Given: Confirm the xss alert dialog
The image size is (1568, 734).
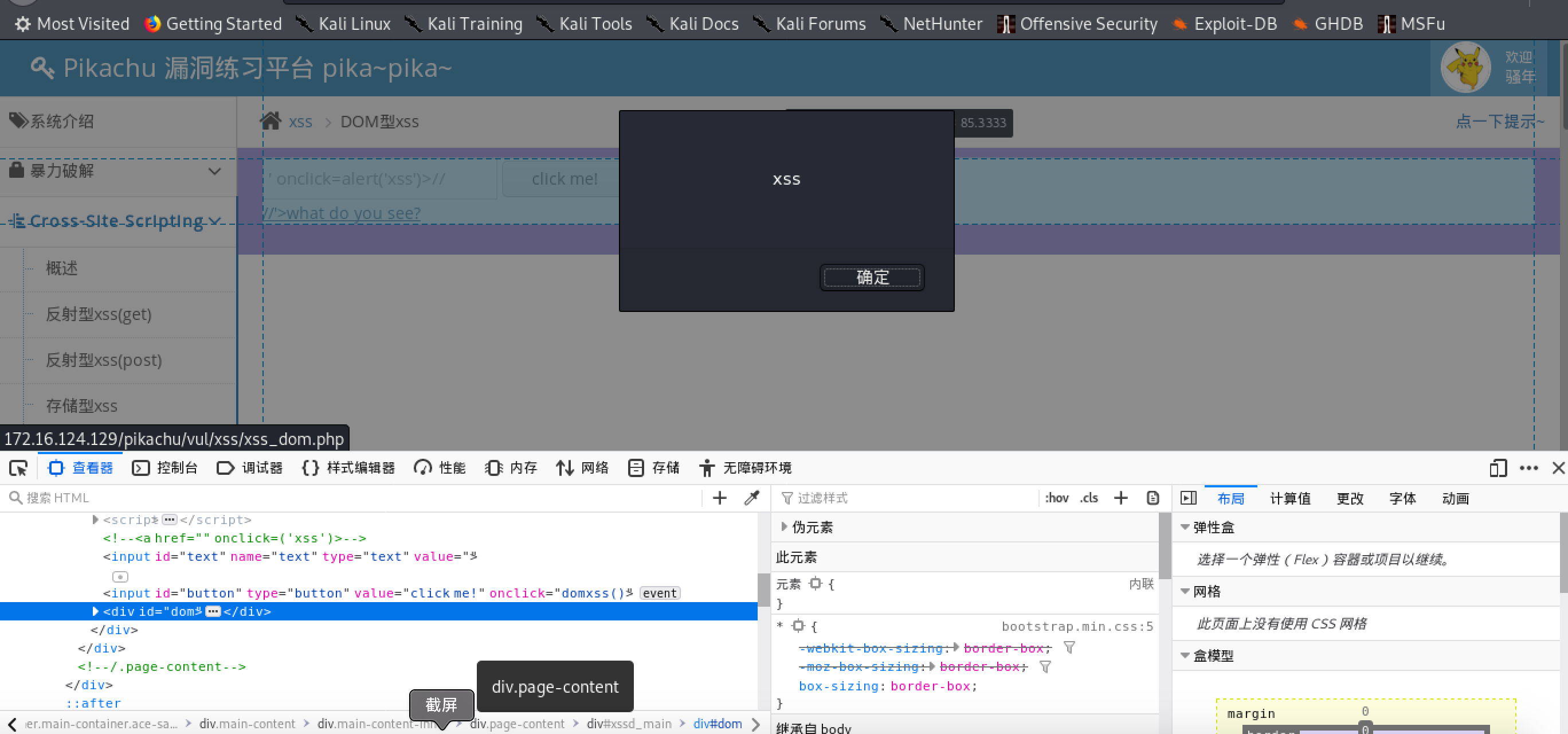Looking at the screenshot, I should coord(872,278).
